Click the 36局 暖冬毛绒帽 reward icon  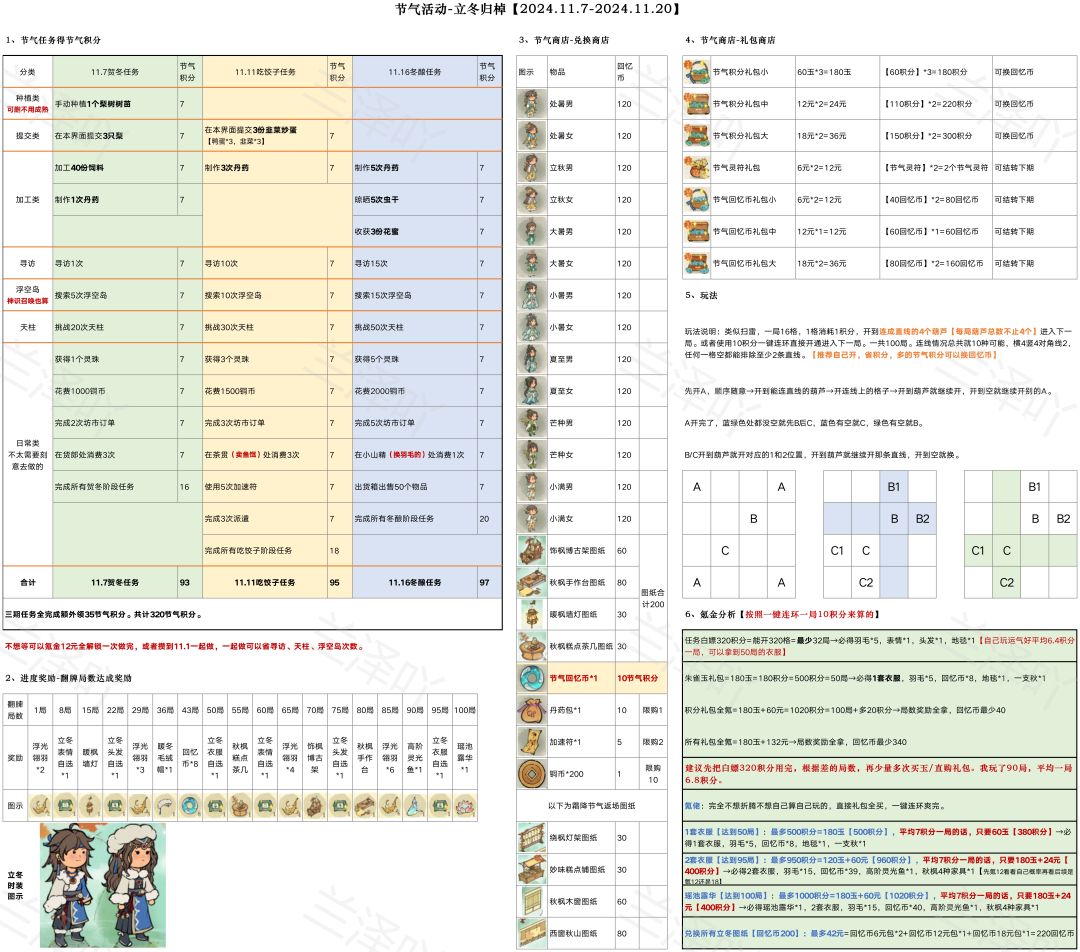(165, 805)
